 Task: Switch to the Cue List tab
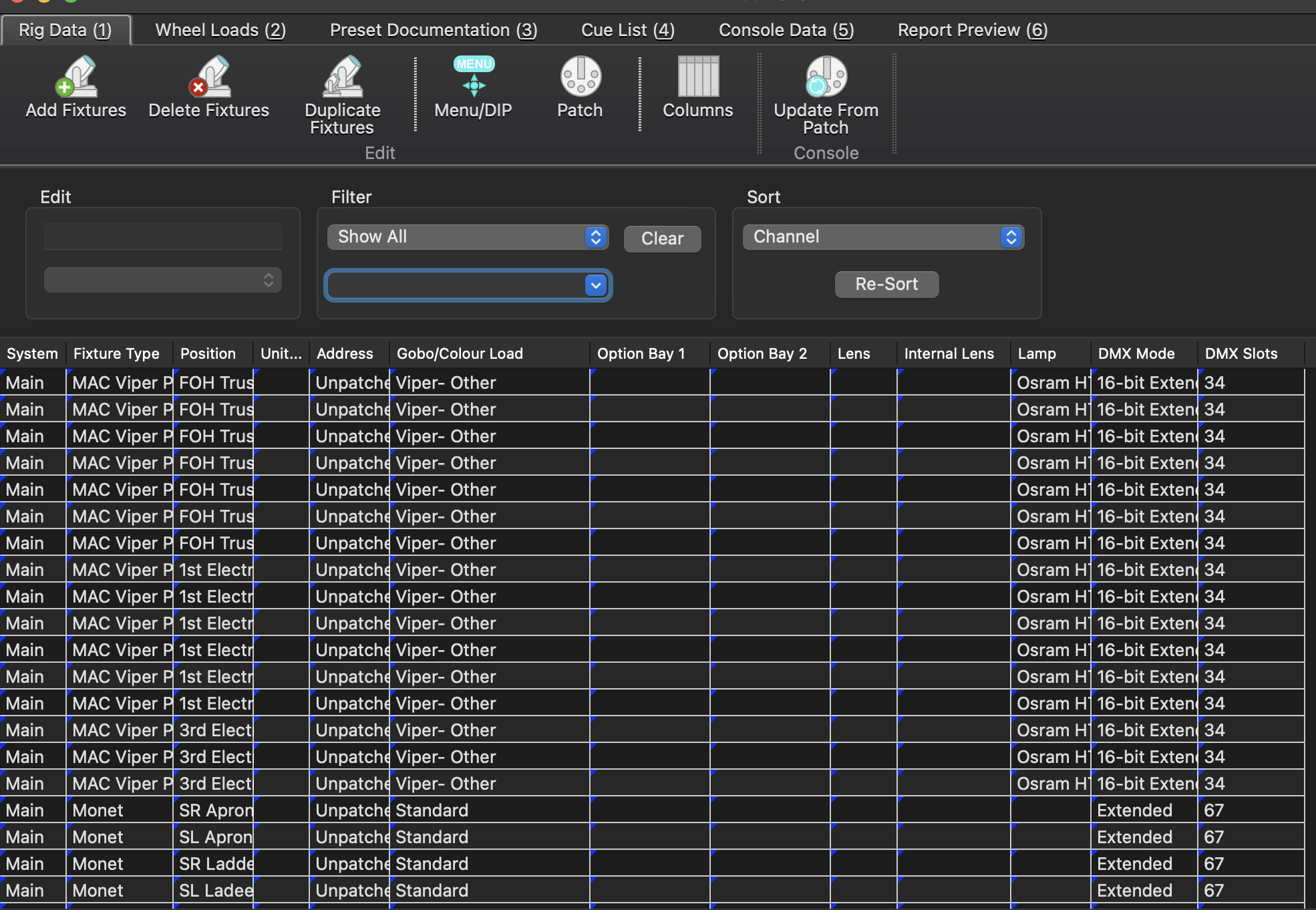point(627,30)
